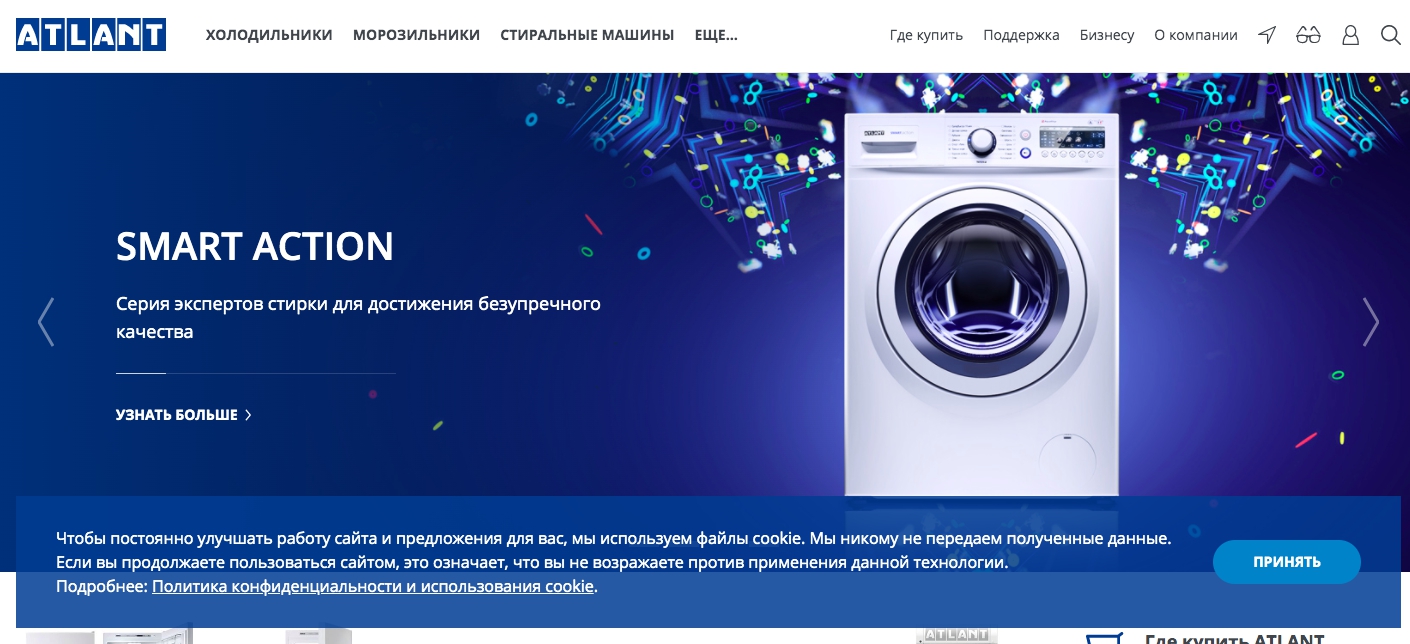Viewport: 1410px width, 644px height.
Task: Open the СТИРАЛЬНЫЕ МАШИНЫ menu
Action: [587, 35]
